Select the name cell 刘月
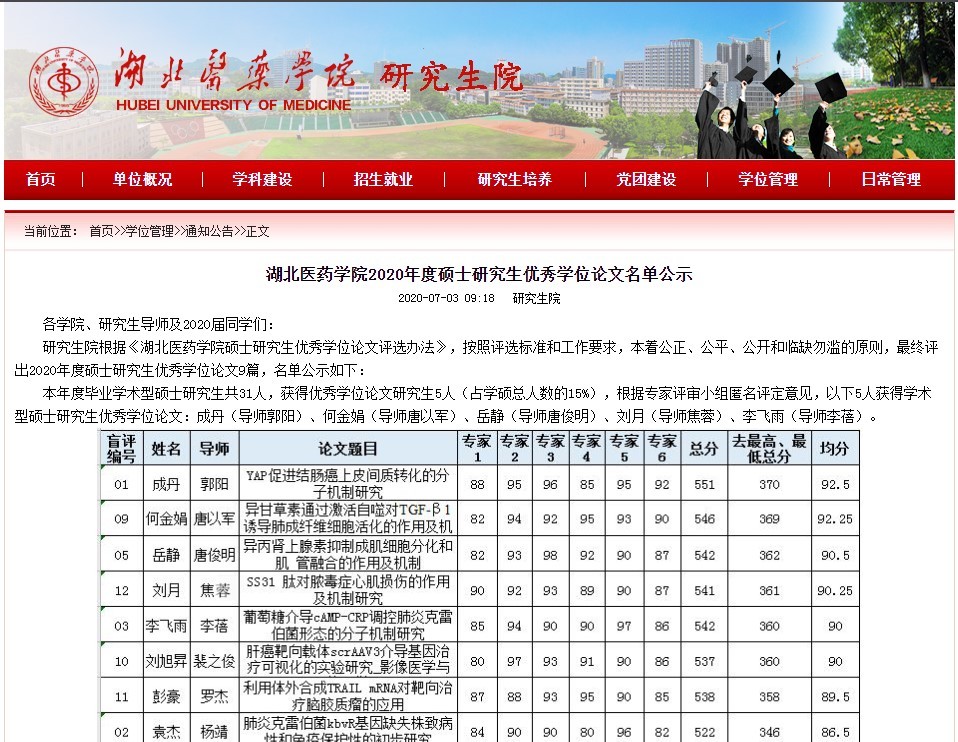This screenshot has height=742, width=958. (x=166, y=590)
